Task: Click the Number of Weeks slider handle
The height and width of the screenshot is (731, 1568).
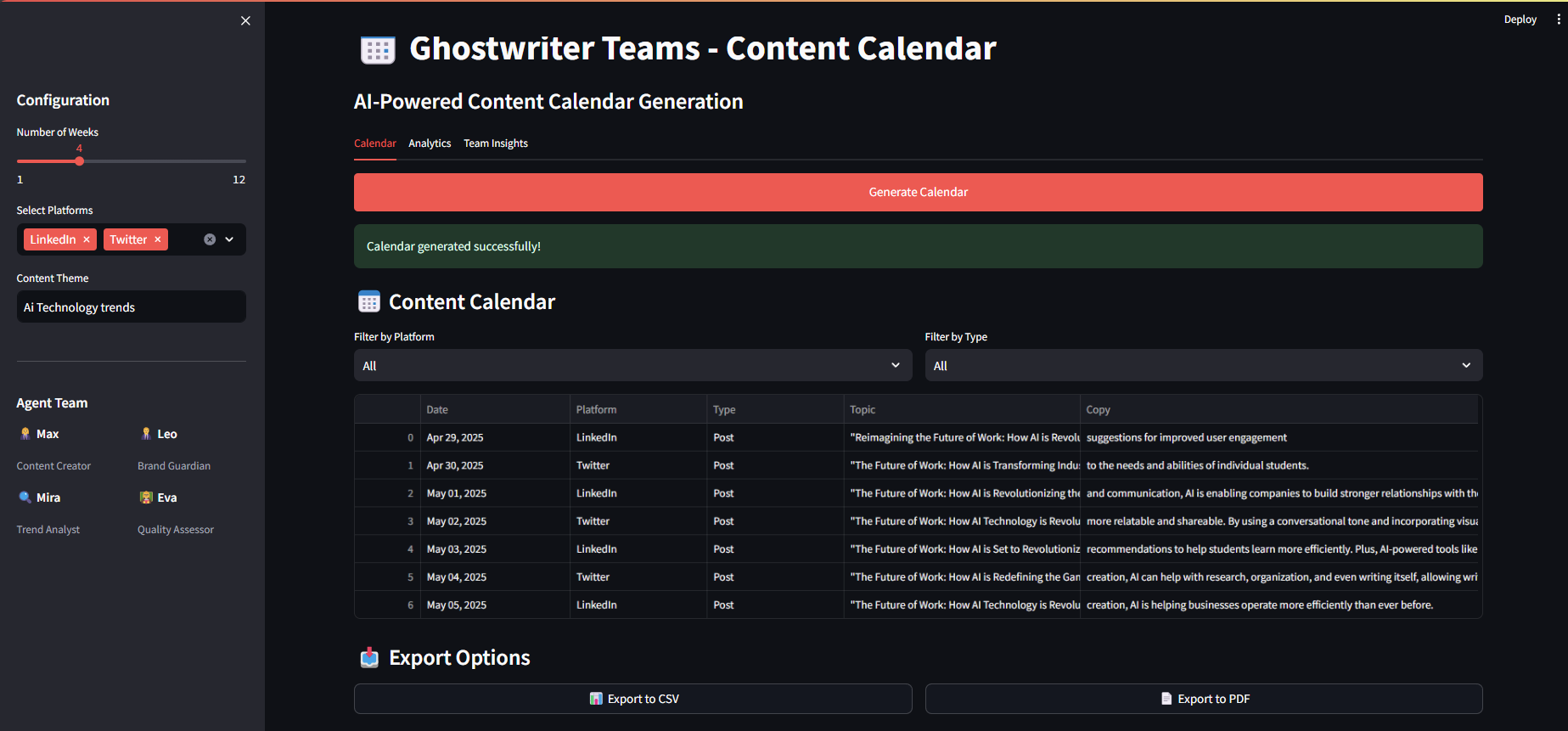Action: [x=79, y=161]
